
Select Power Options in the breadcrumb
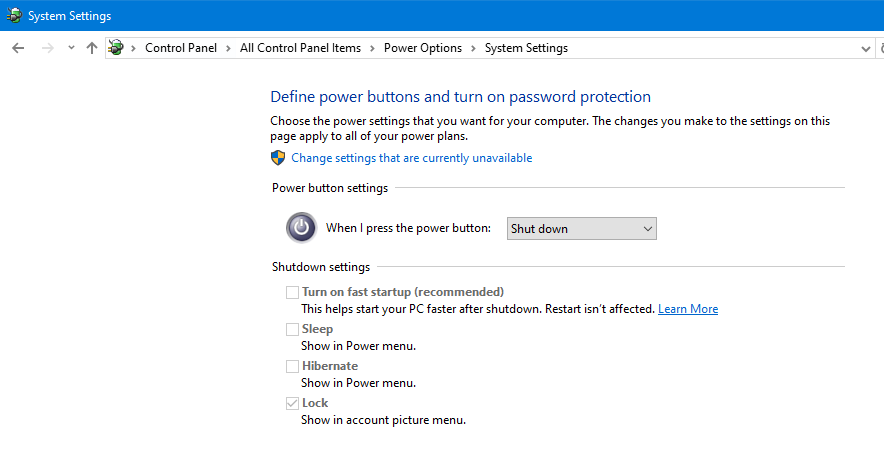click(x=423, y=48)
